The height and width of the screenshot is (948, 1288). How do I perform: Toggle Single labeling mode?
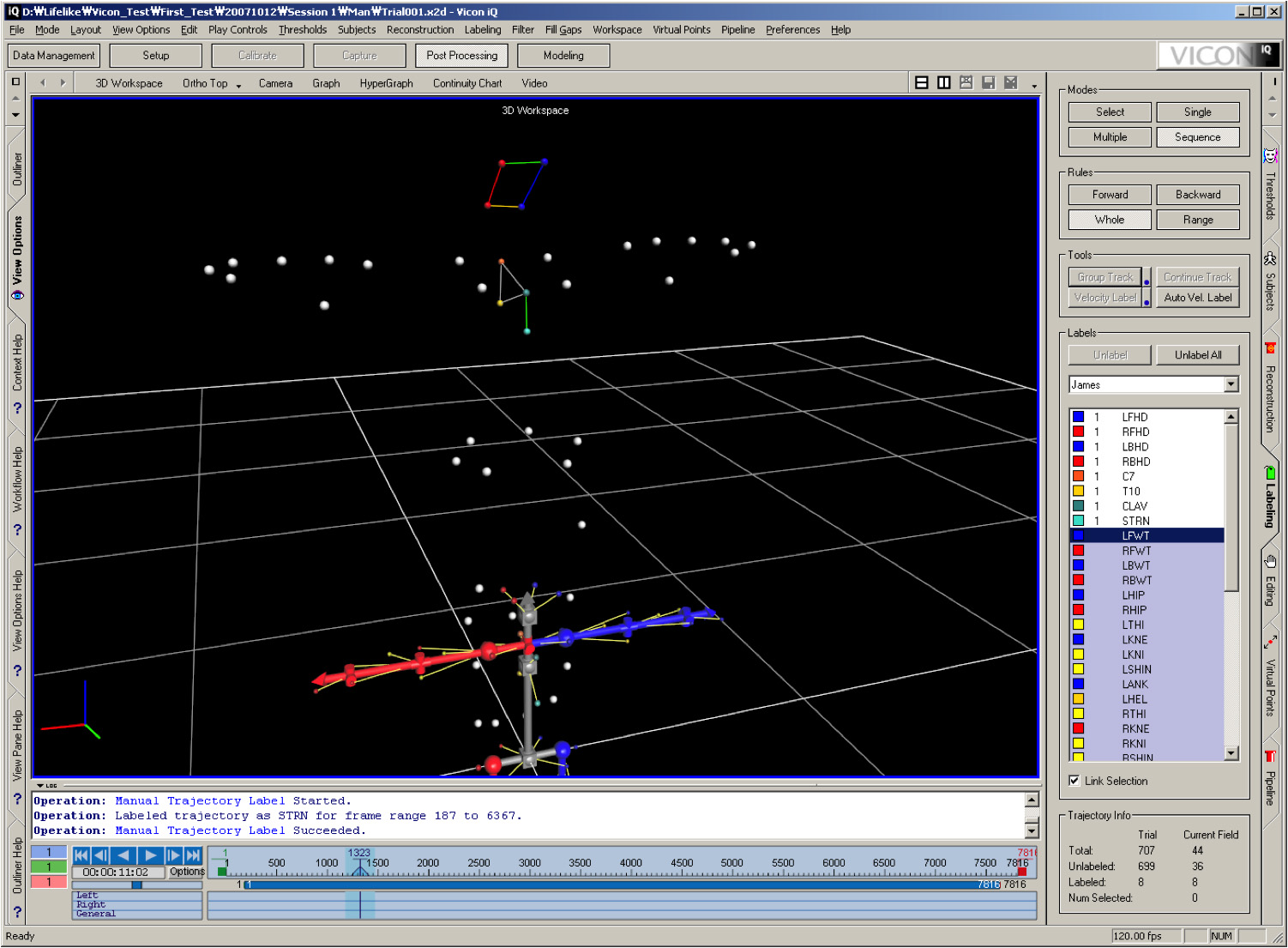(x=1198, y=112)
